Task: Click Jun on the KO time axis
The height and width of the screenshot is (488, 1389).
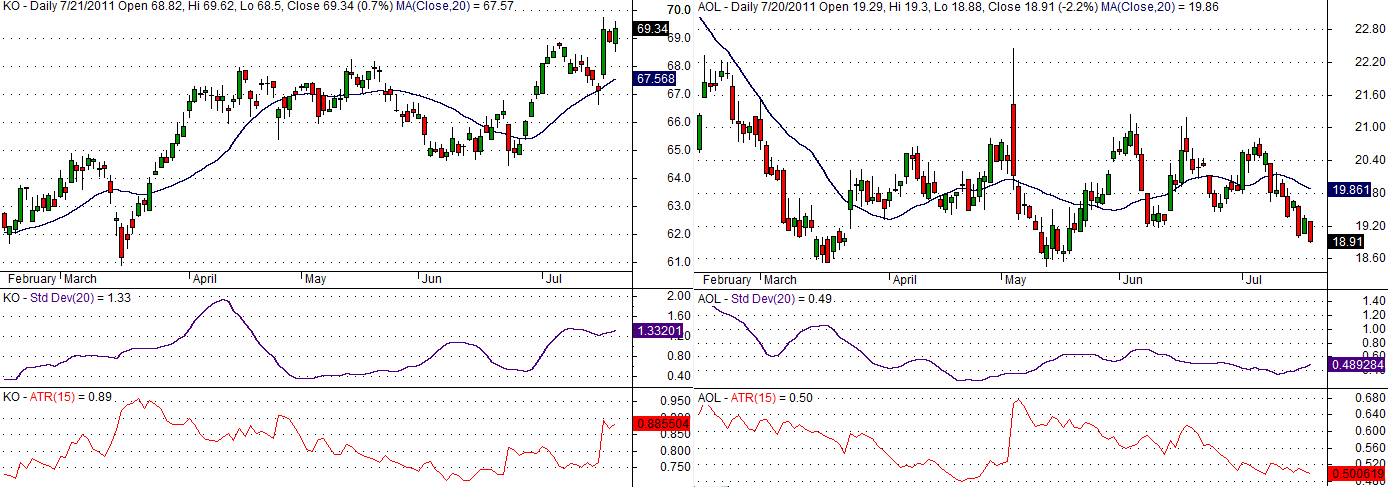Action: 432,279
